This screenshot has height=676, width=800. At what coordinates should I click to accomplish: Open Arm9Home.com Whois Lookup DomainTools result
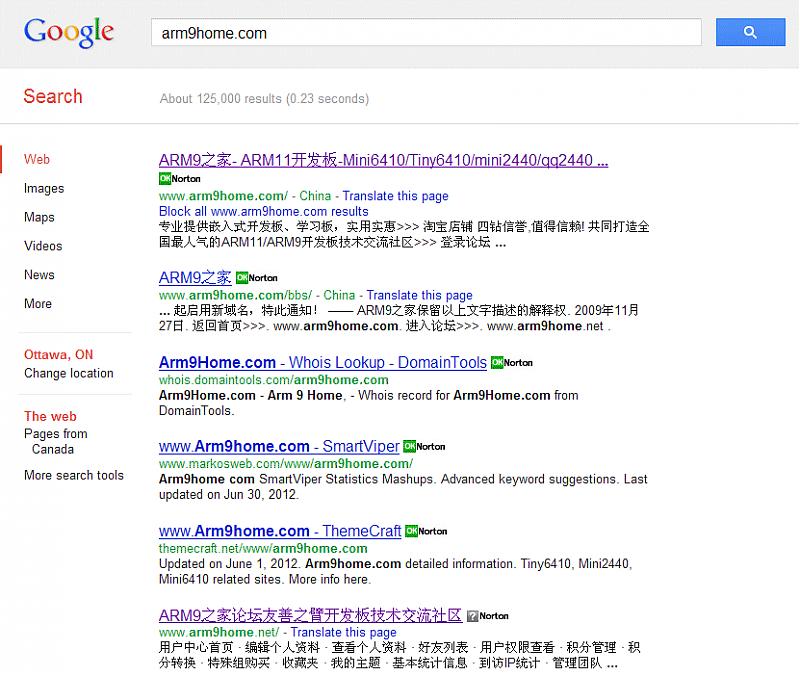point(322,362)
